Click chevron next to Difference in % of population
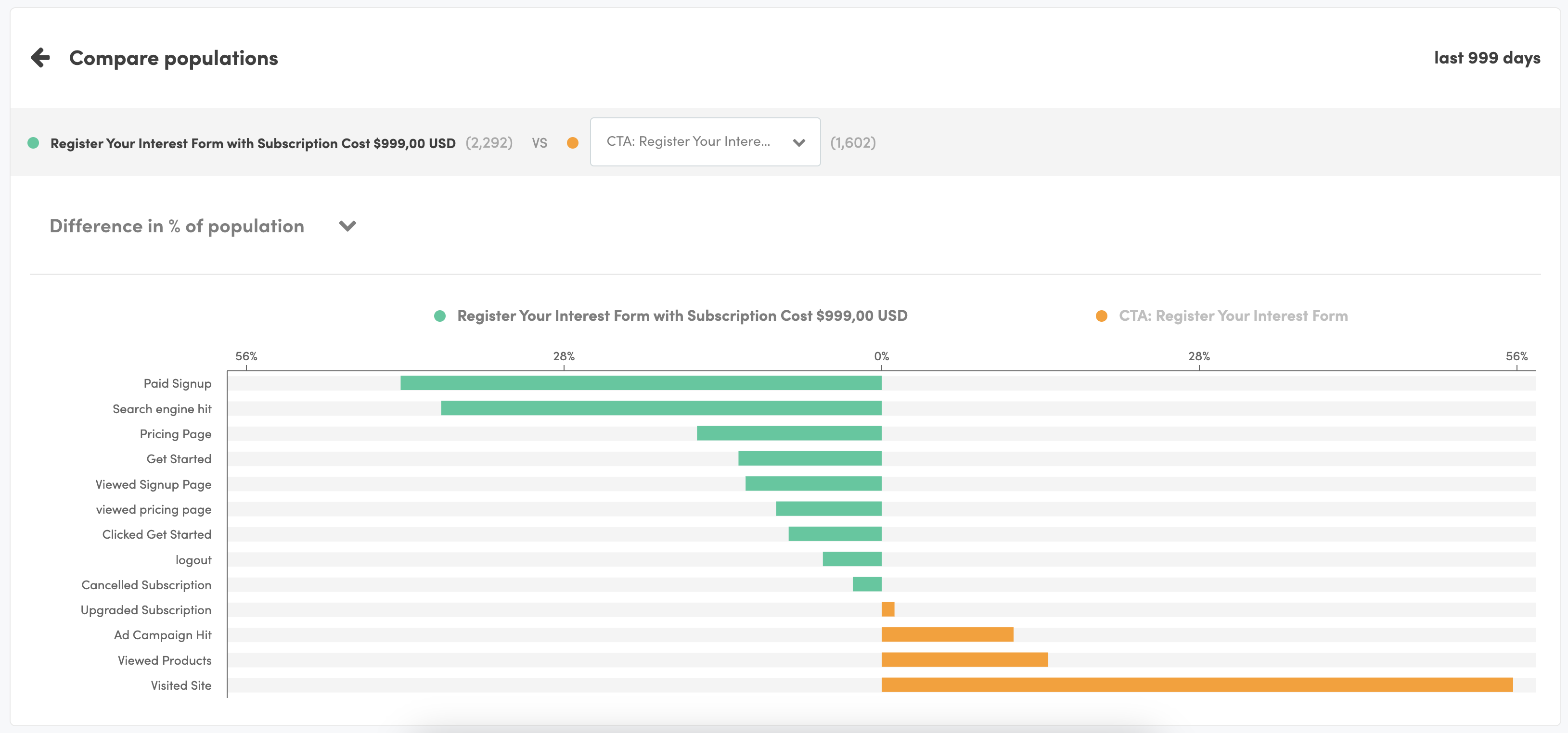The image size is (1568, 733). [347, 226]
